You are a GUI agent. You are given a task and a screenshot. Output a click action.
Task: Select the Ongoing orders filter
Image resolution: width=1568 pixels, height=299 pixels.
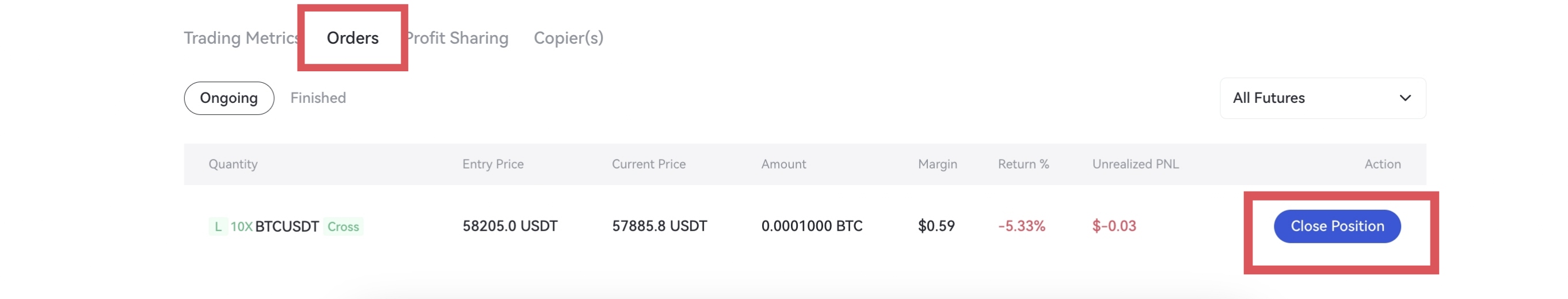[x=229, y=98]
